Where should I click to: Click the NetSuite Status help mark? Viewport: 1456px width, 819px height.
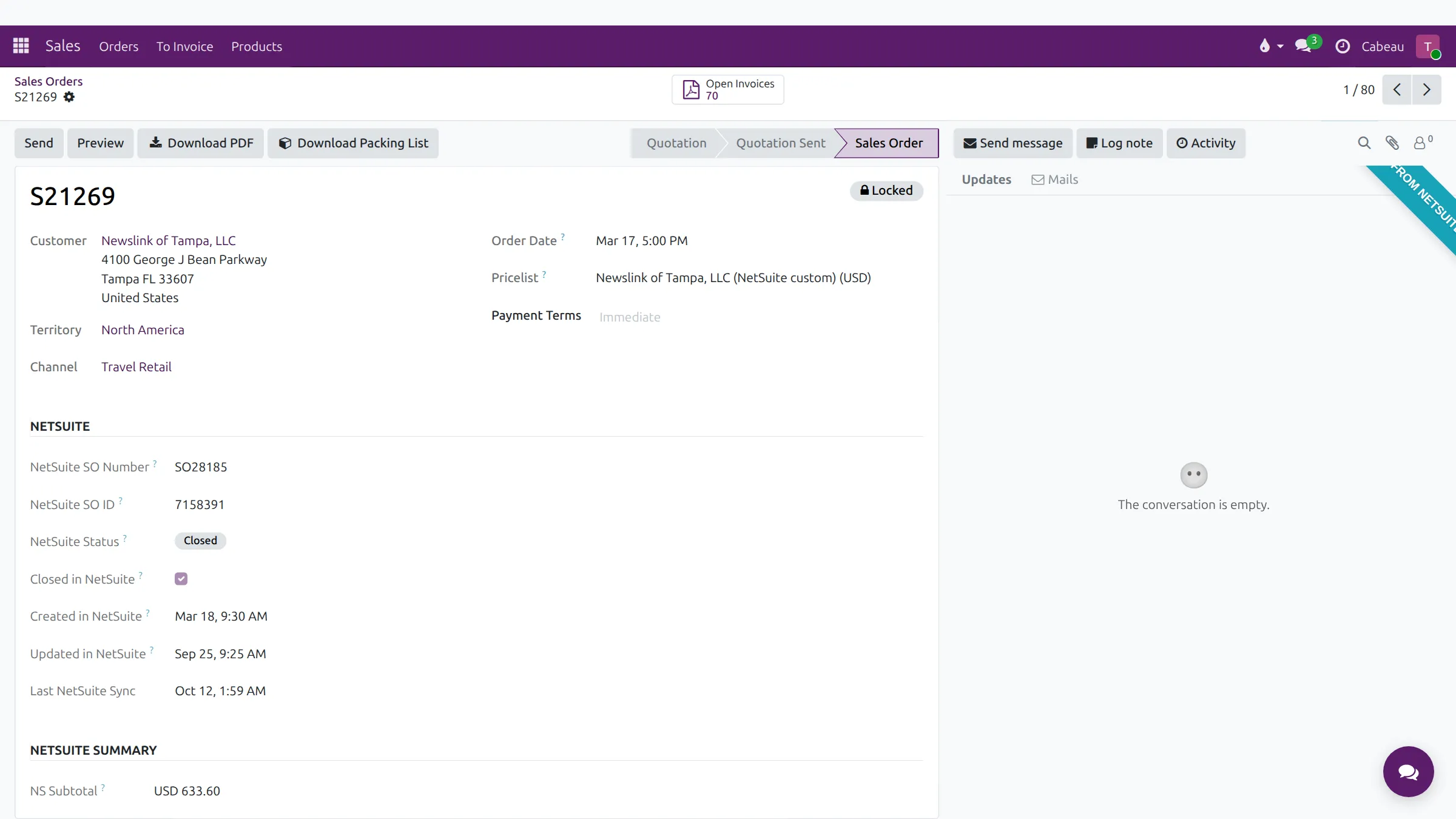pyautogui.click(x=125, y=538)
